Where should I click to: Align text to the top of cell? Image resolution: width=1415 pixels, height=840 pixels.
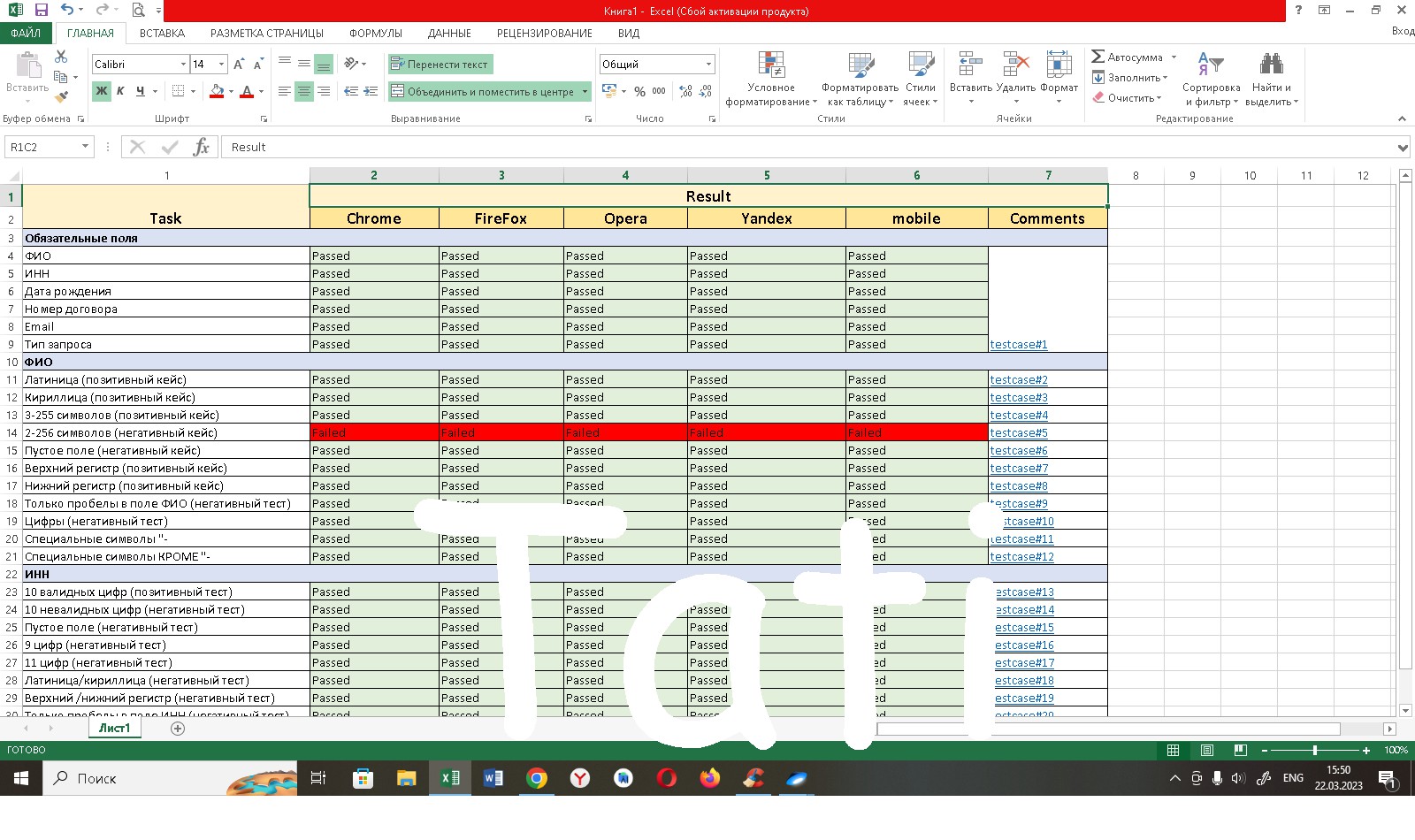(x=285, y=64)
